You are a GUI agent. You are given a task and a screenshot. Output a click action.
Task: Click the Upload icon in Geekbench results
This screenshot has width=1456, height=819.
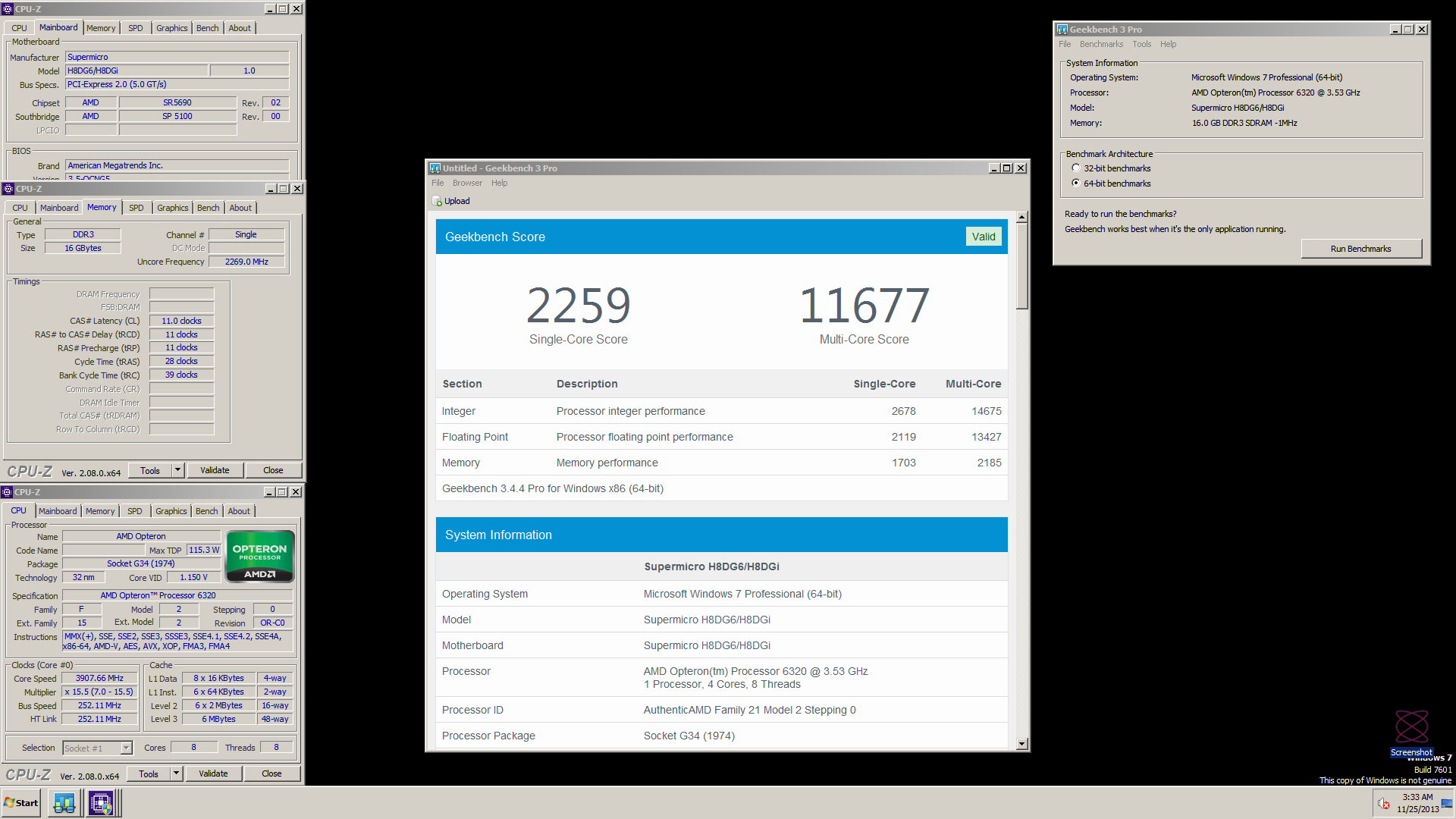pos(437,201)
